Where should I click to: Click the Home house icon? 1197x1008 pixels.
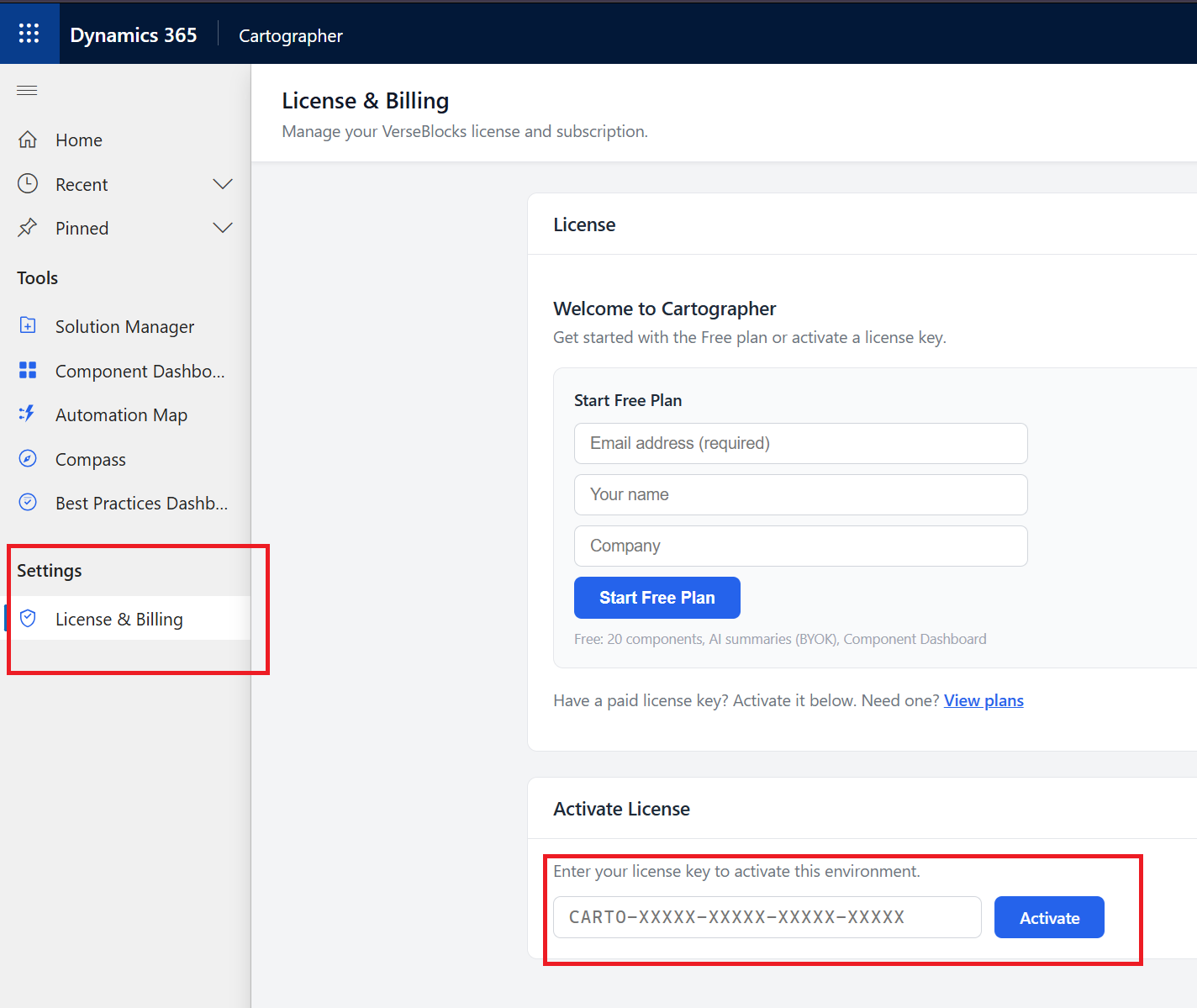click(28, 140)
